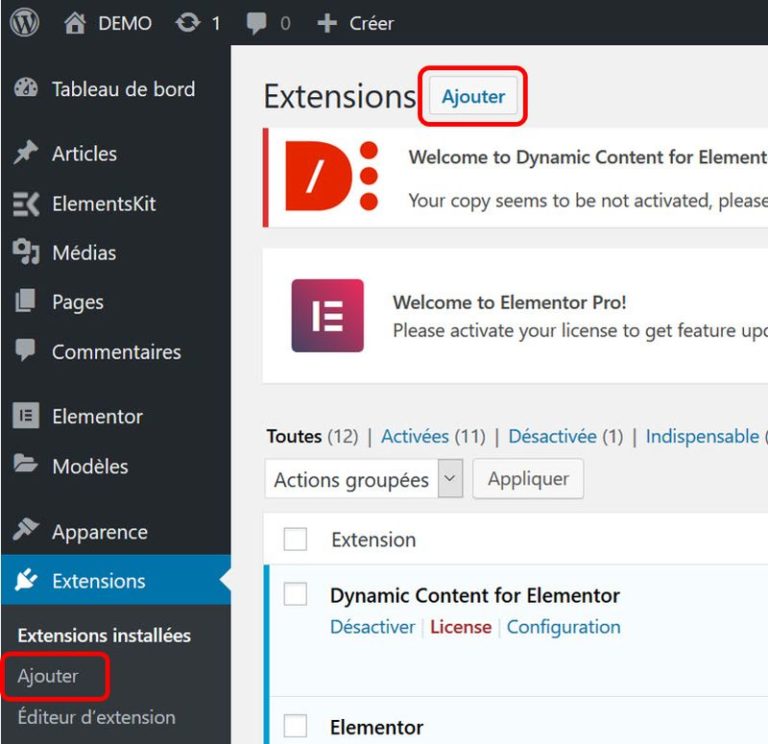The image size is (768, 744).
Task: Click the Dynamic Content red D logo
Action: click(332, 176)
